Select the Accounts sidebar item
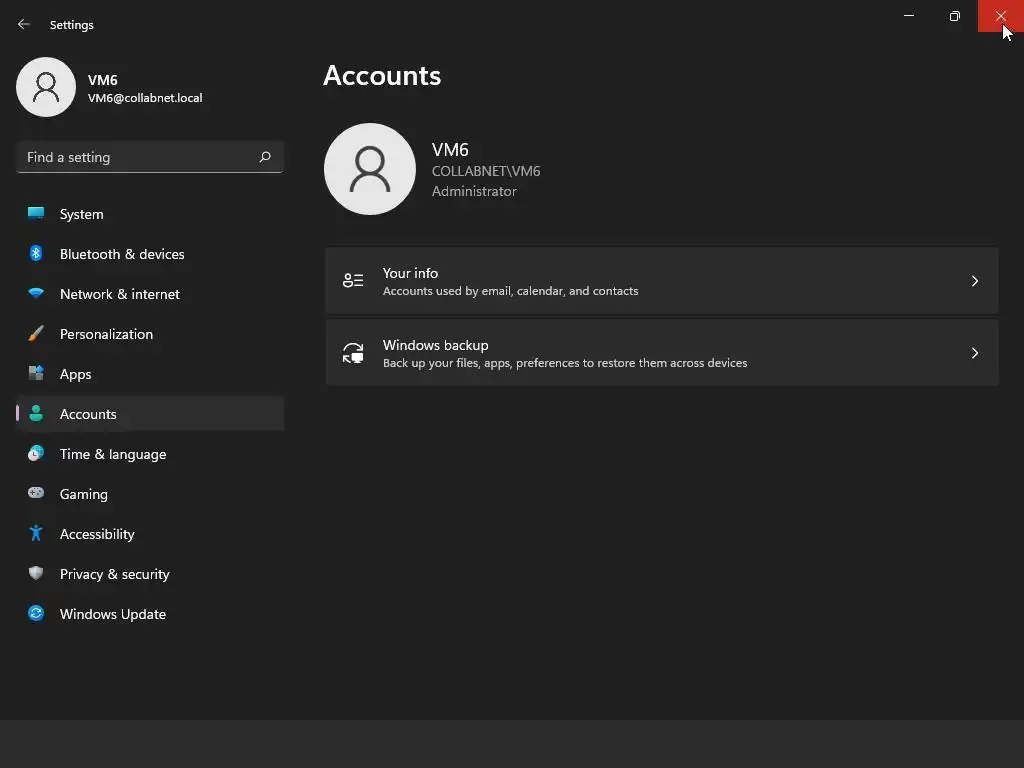Viewport: 1024px width, 768px height. click(150, 414)
